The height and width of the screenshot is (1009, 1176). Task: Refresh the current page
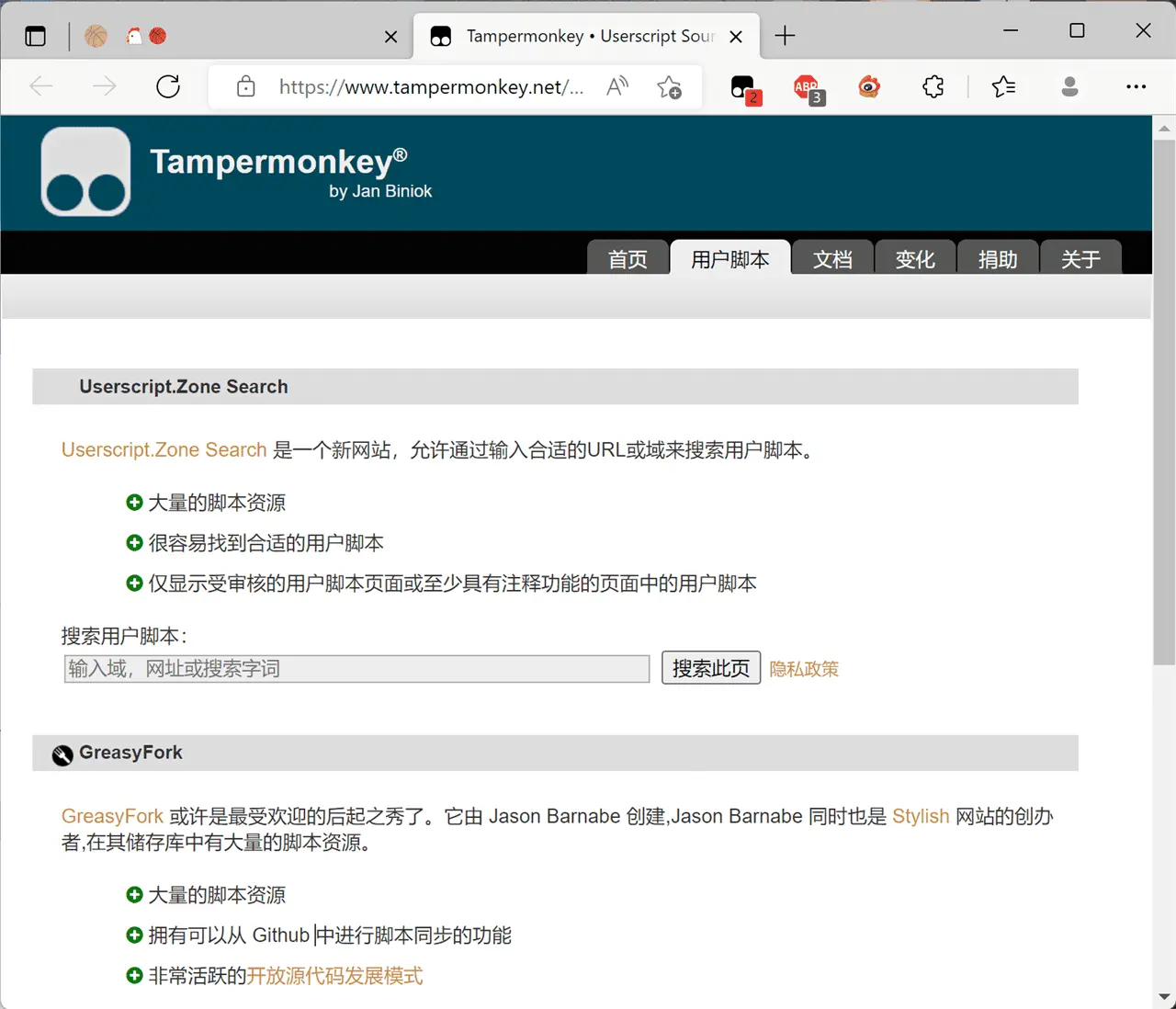click(x=168, y=87)
